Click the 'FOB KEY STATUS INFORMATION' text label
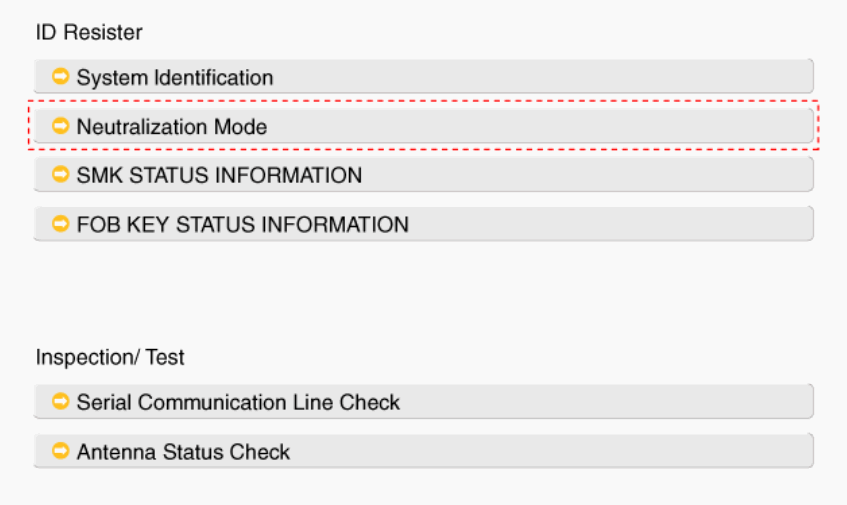847x505 pixels. click(x=243, y=224)
